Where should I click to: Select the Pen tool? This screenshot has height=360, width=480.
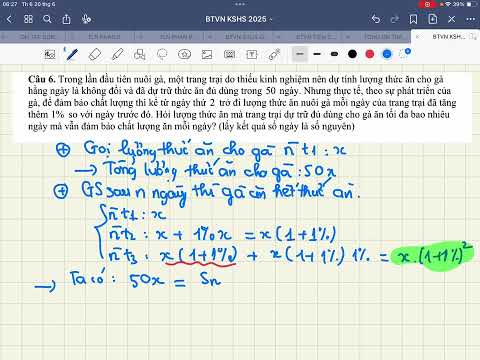71,54
